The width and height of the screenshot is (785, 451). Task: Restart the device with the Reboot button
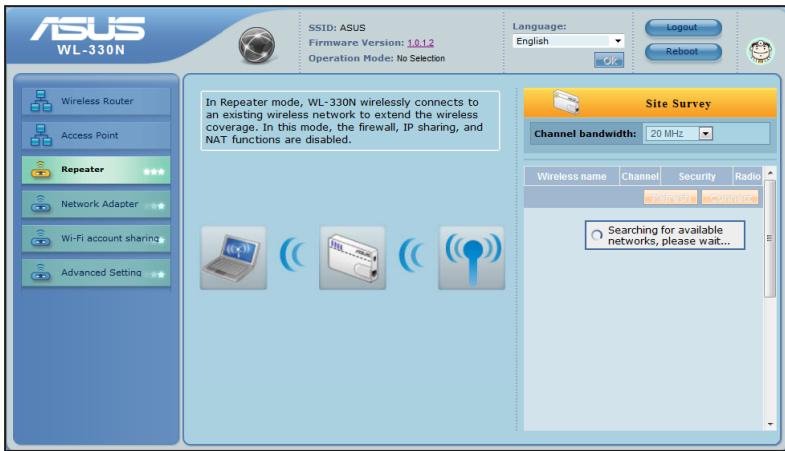click(x=683, y=52)
